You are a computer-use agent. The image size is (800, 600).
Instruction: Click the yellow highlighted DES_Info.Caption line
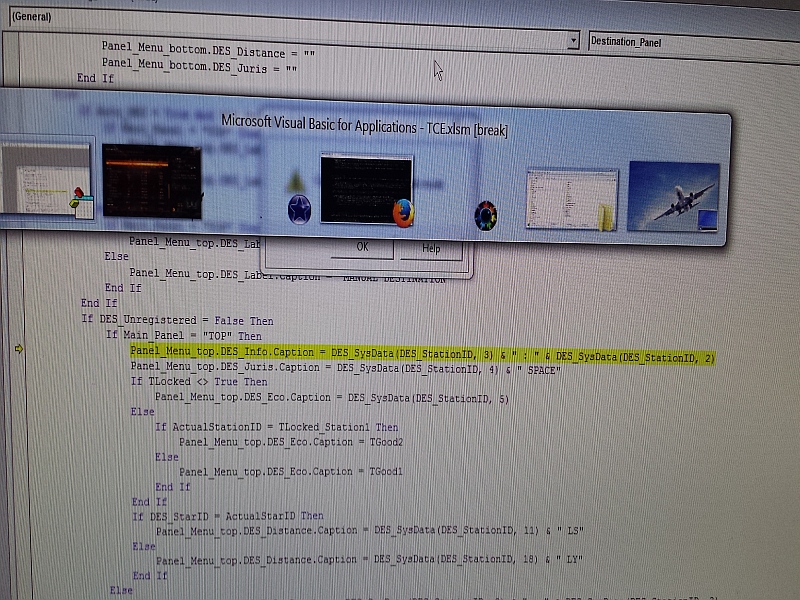(422, 355)
